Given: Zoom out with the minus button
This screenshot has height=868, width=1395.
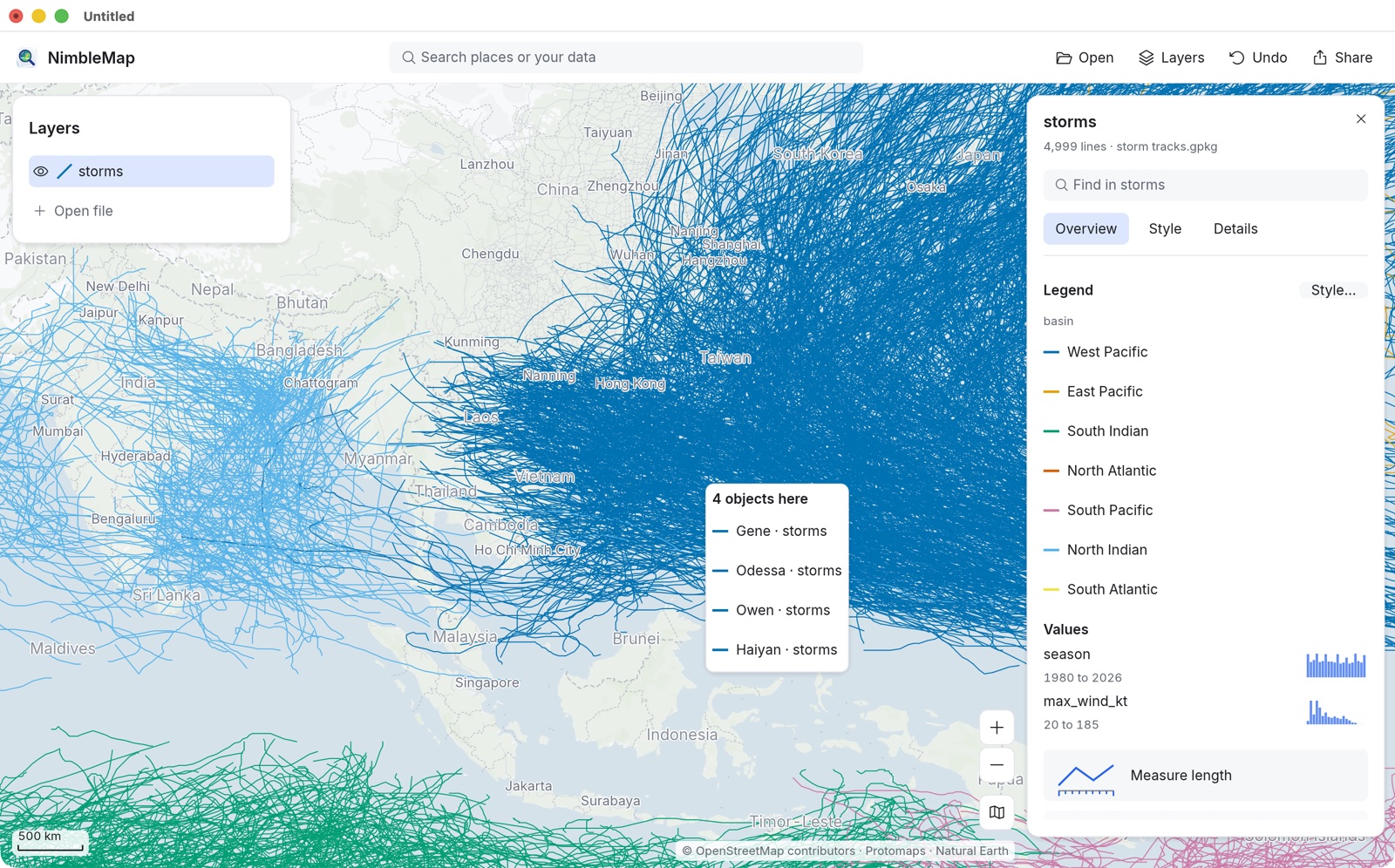Looking at the screenshot, I should click(x=997, y=765).
